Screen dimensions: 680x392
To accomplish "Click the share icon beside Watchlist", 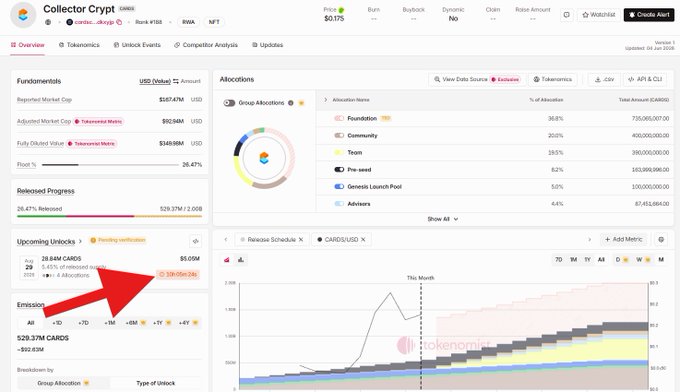I will (x=566, y=15).
